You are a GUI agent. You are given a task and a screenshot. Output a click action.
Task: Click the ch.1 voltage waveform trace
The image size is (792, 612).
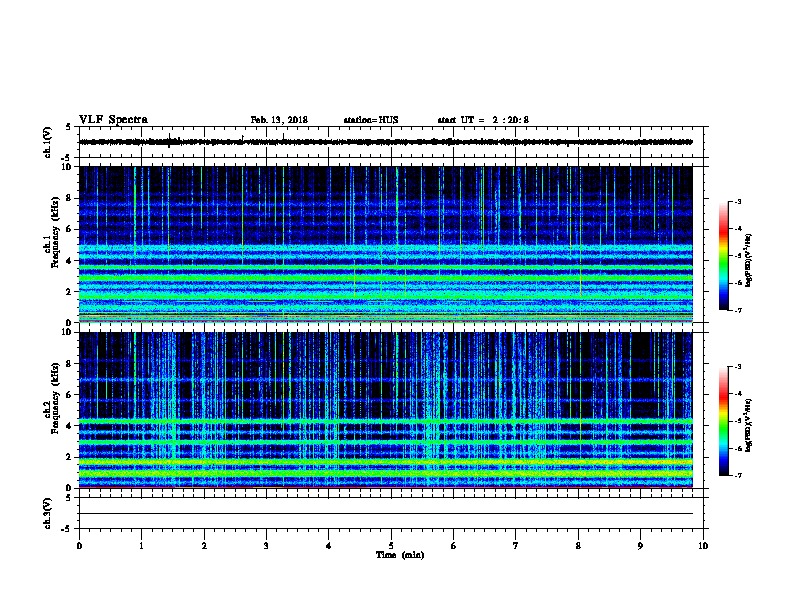click(386, 142)
